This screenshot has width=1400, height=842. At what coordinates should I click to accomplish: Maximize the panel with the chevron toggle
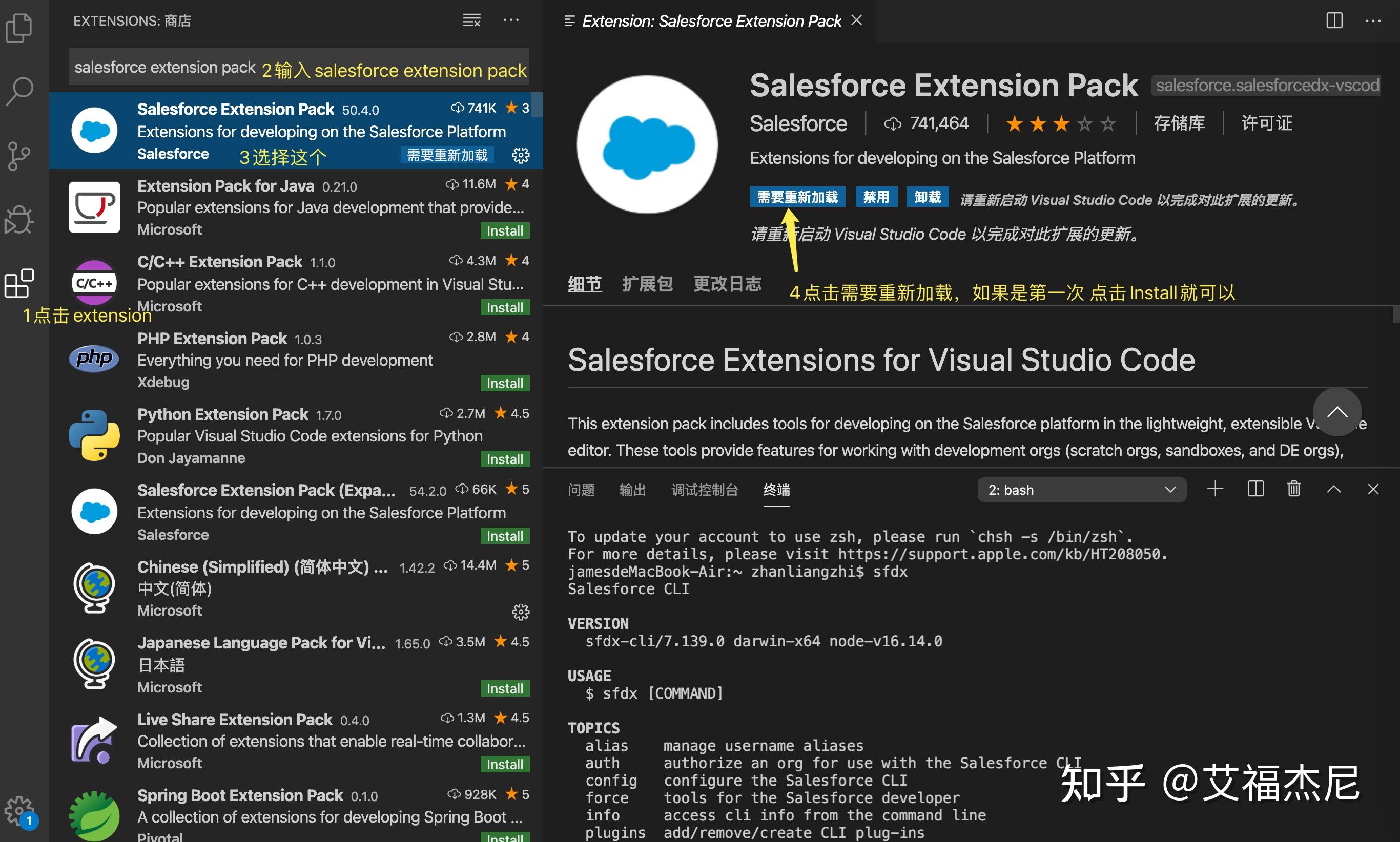coord(1333,489)
